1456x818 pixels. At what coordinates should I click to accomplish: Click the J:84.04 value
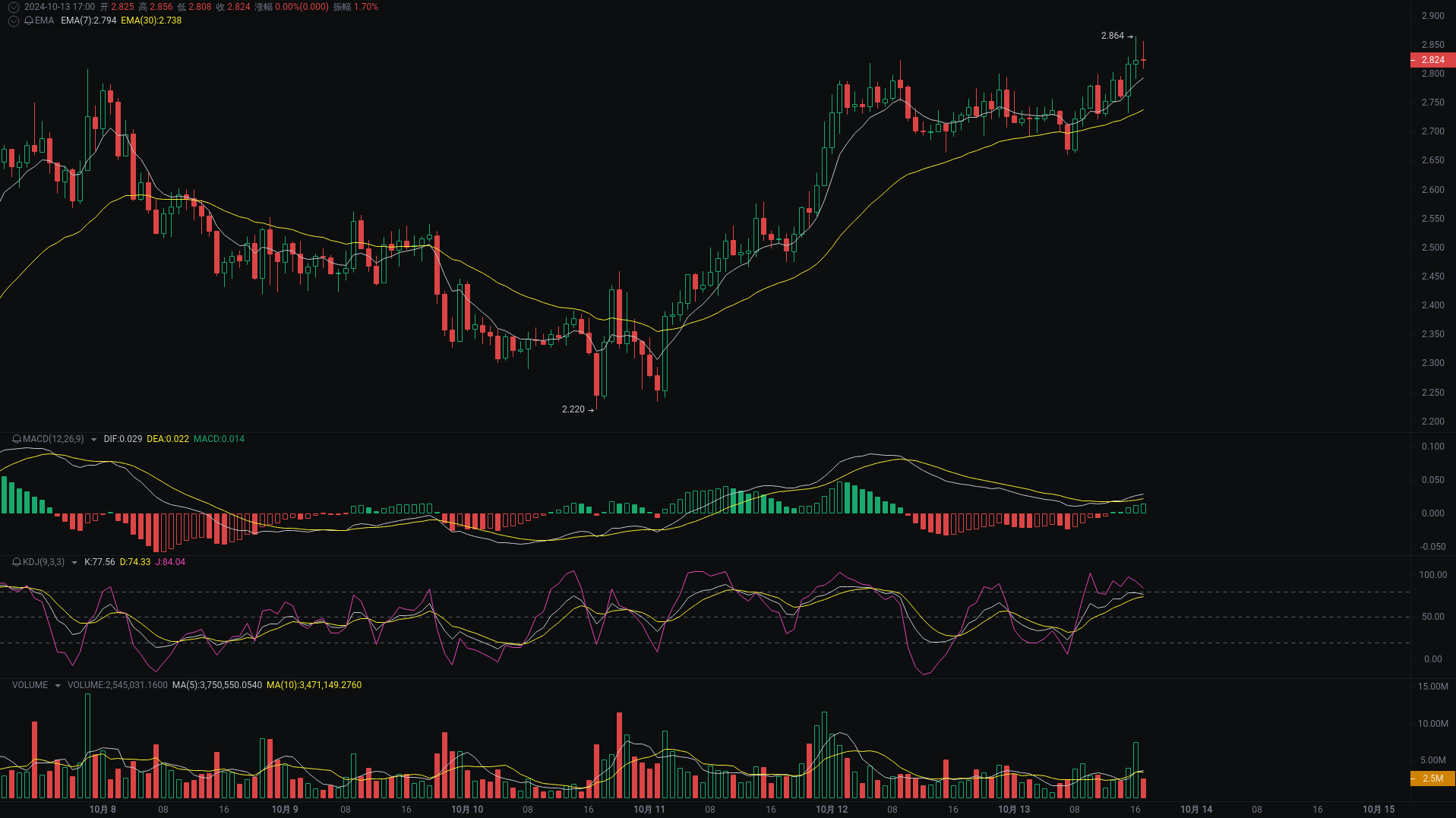click(x=170, y=562)
